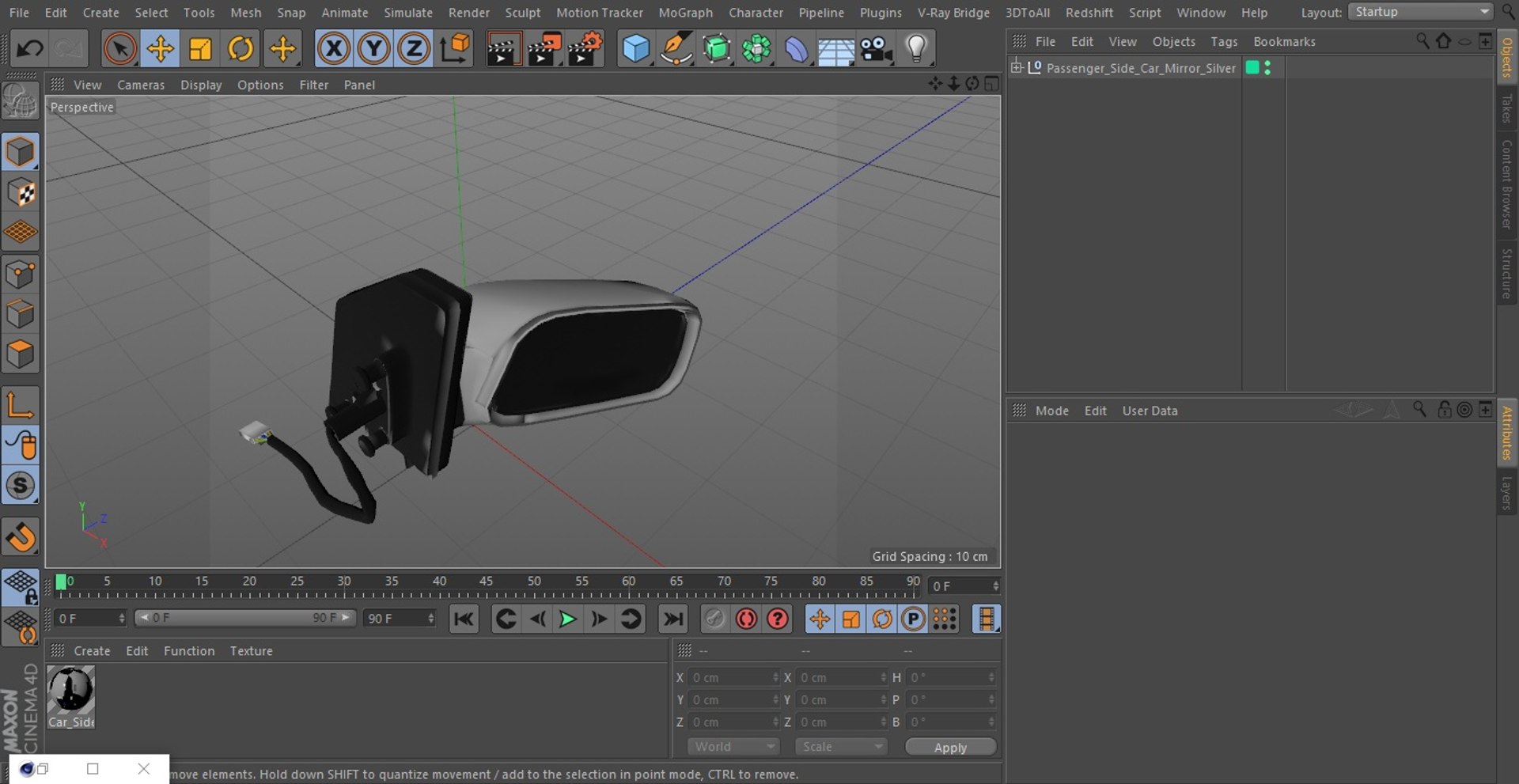
Task: Open the World coordinate system dropdown
Action: (x=733, y=747)
